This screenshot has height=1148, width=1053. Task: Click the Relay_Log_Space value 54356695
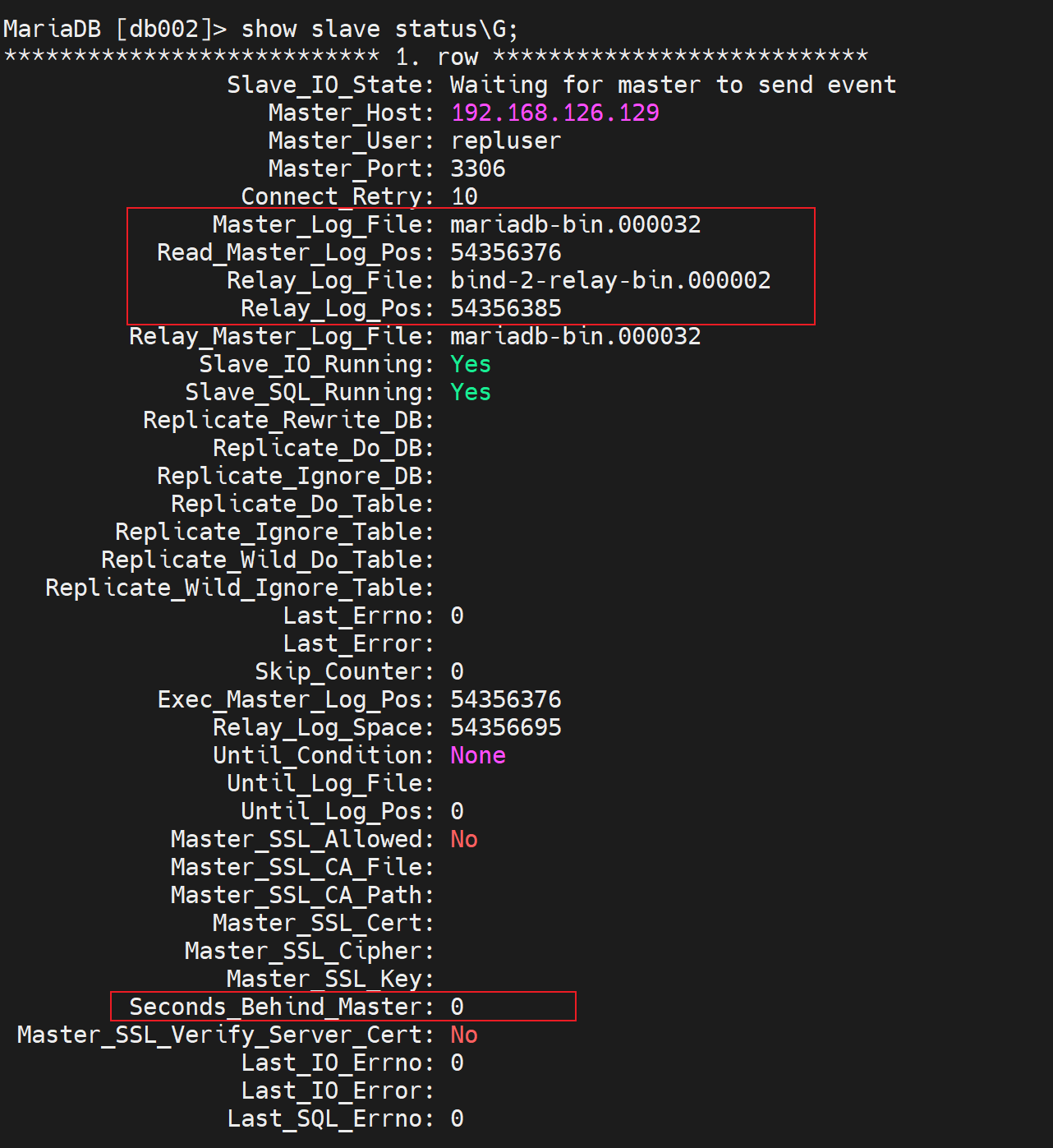505,727
